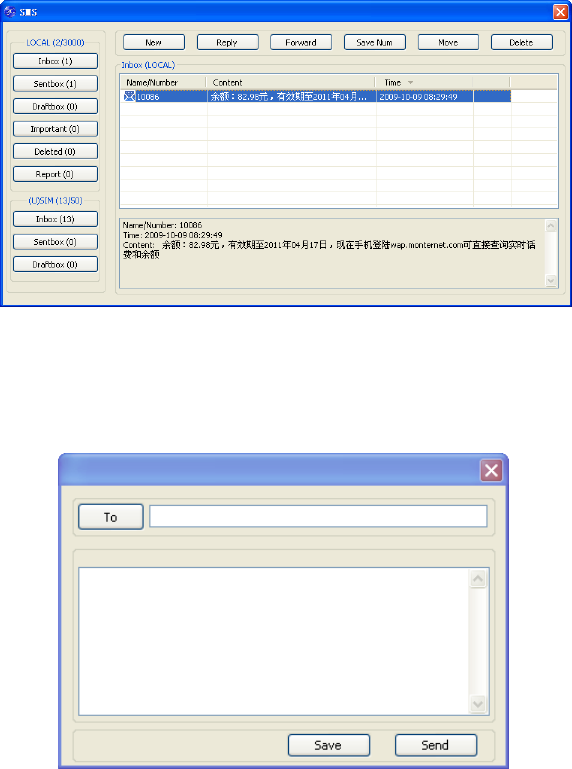Click Save Num for the sender
The image size is (572, 769).
click(375, 42)
